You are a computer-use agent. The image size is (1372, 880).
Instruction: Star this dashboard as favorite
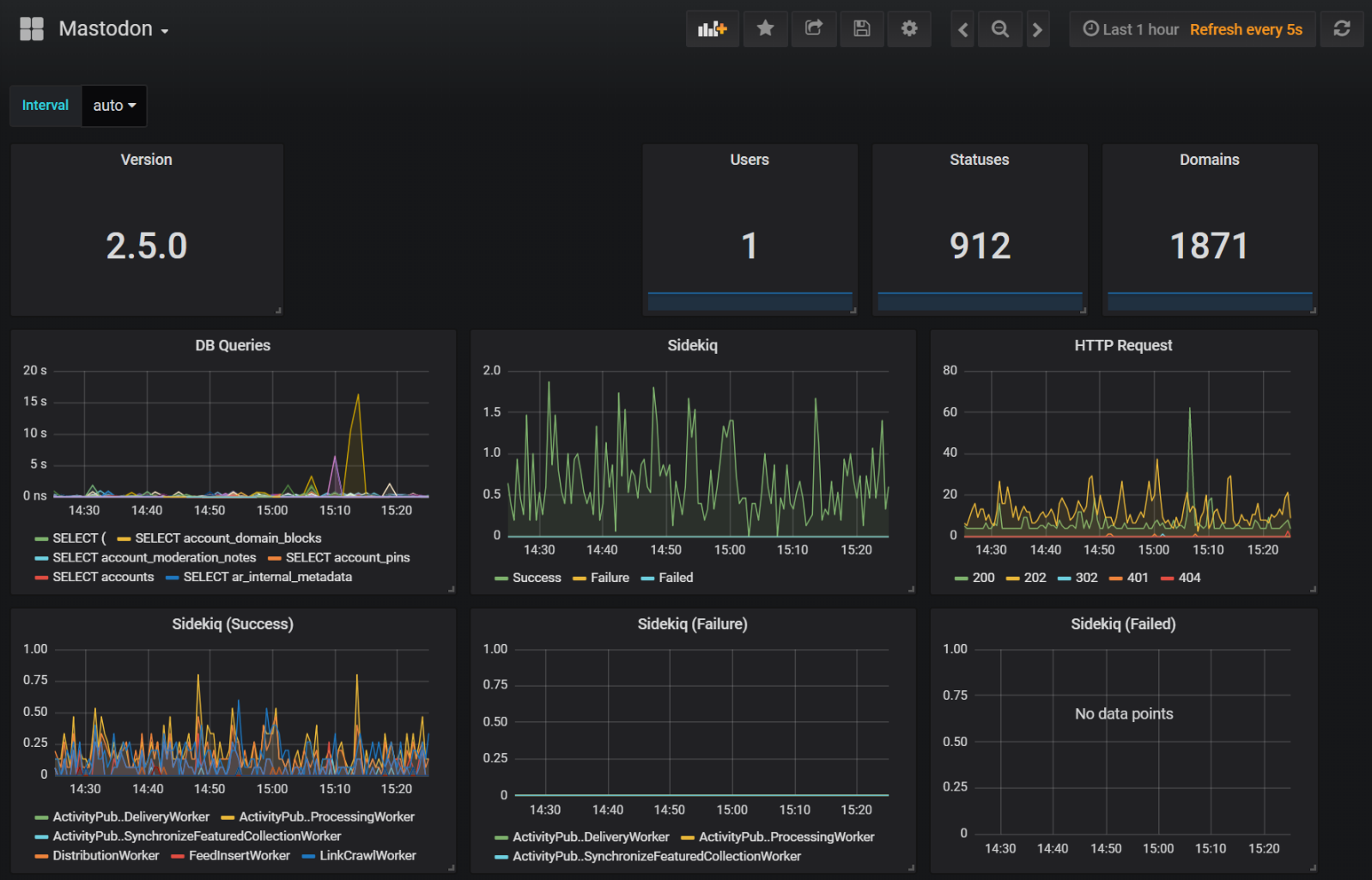click(765, 29)
